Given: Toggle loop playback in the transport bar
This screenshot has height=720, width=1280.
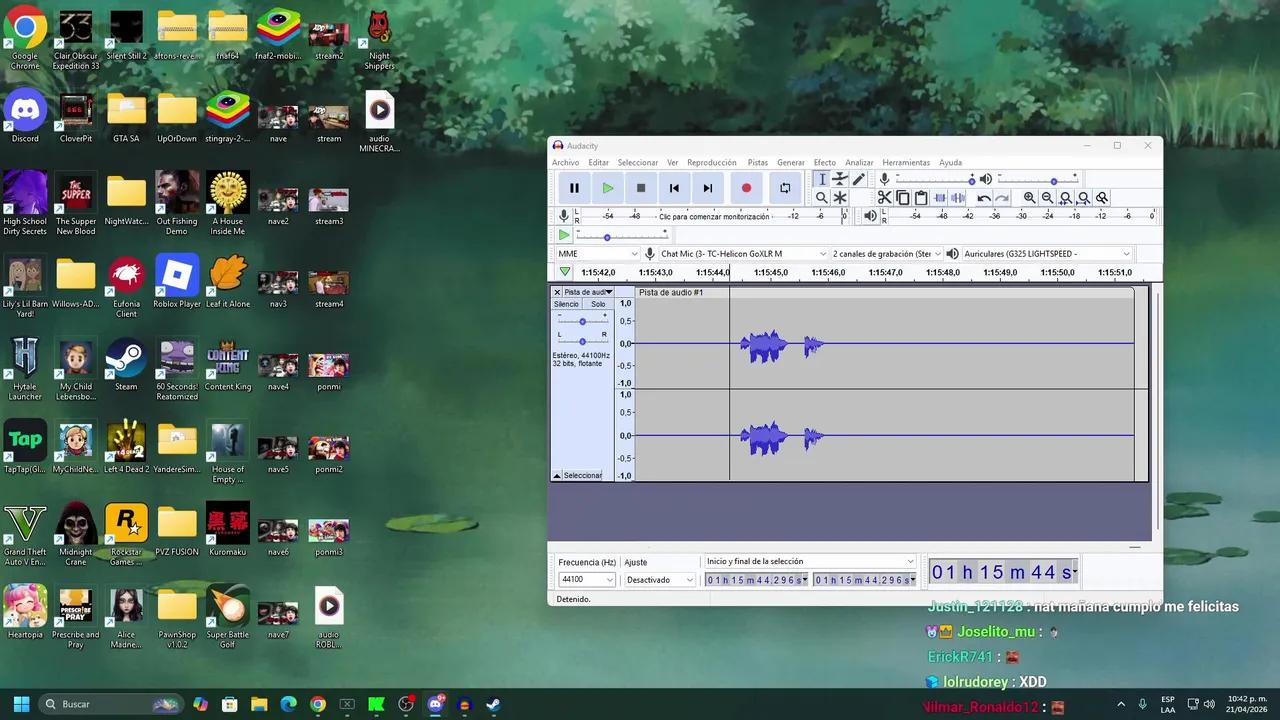Looking at the screenshot, I should coord(785,187).
